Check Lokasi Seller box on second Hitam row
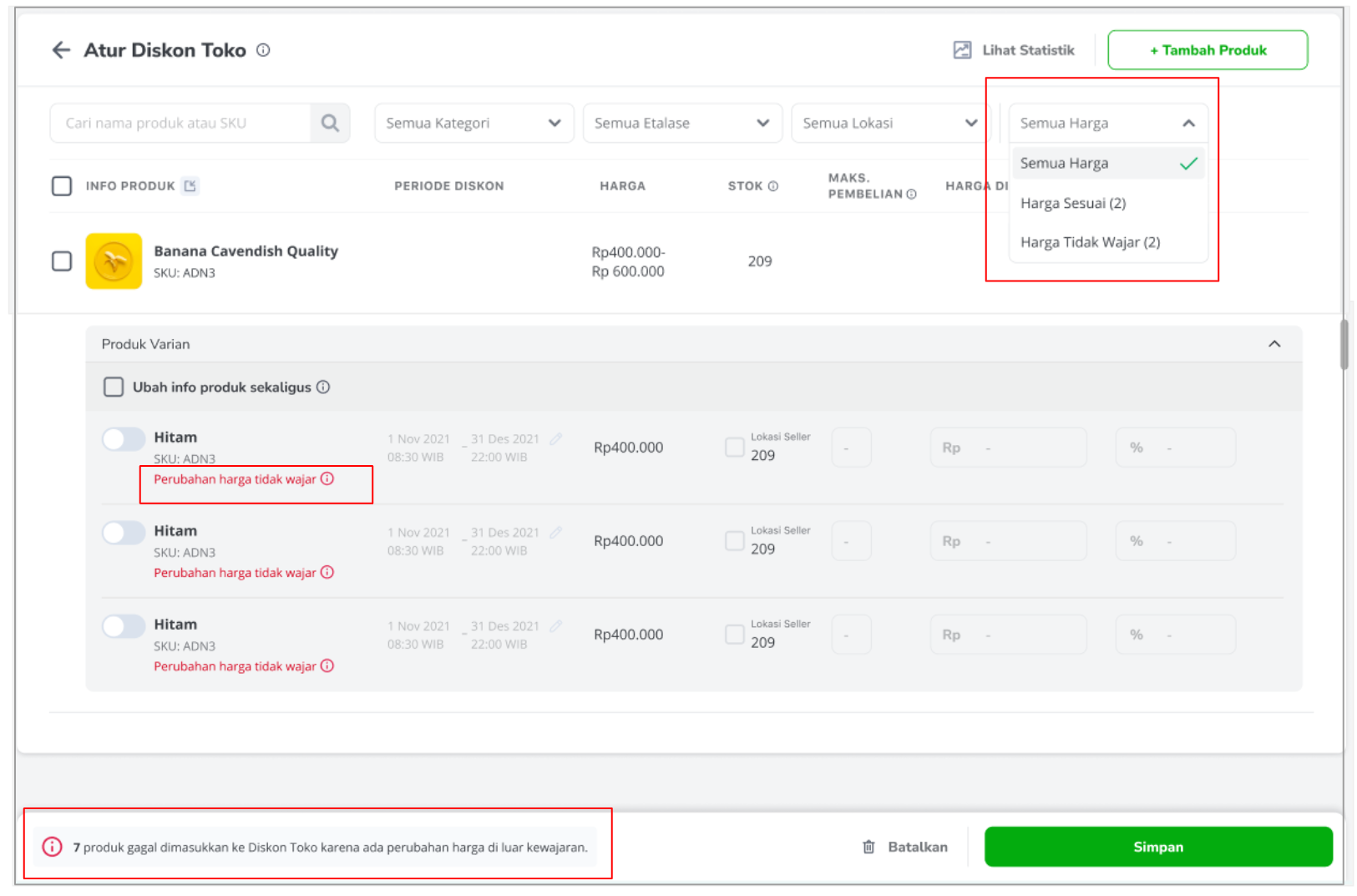 [735, 540]
